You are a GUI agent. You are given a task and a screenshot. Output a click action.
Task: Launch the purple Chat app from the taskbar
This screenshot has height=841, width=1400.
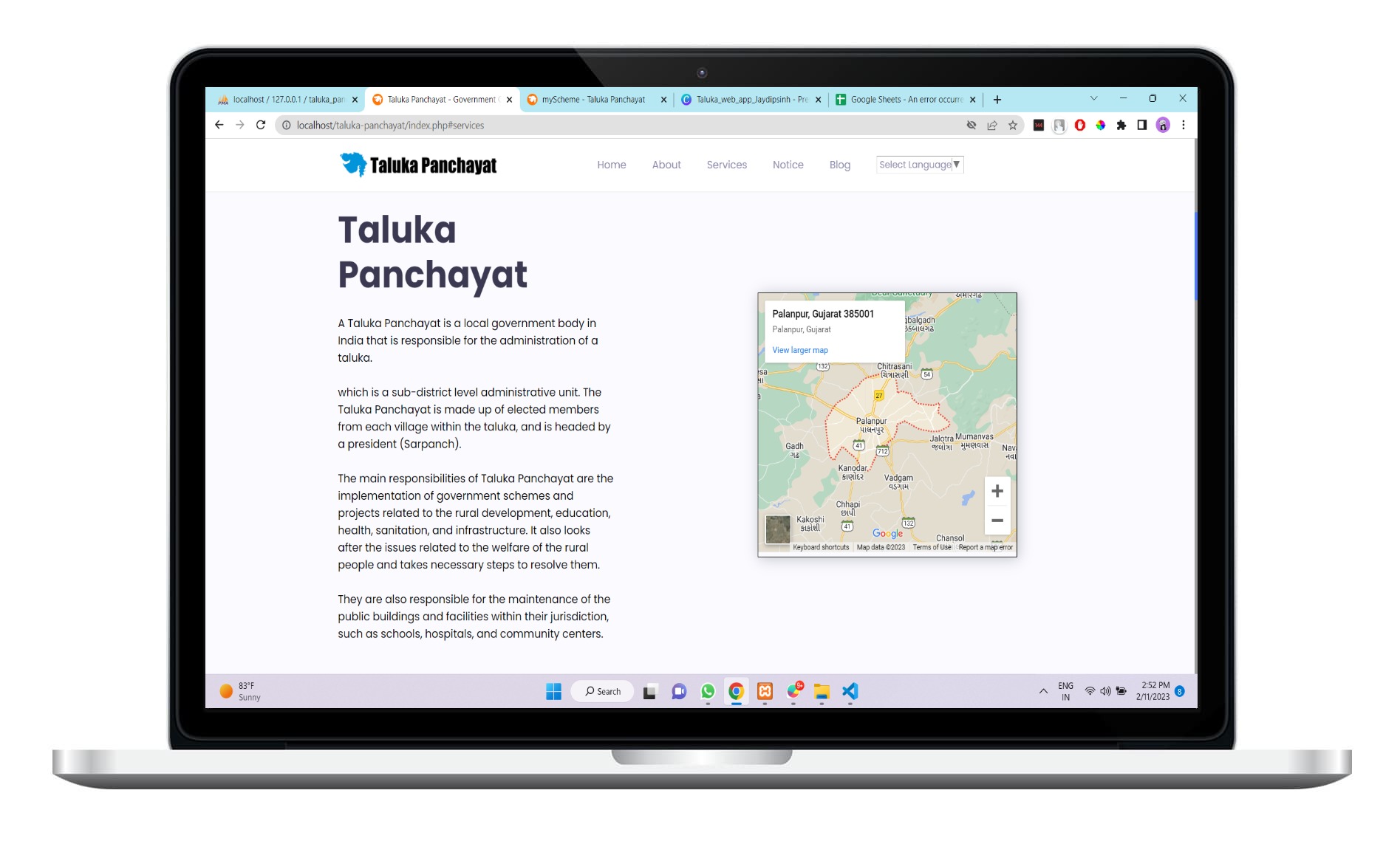pos(679,692)
